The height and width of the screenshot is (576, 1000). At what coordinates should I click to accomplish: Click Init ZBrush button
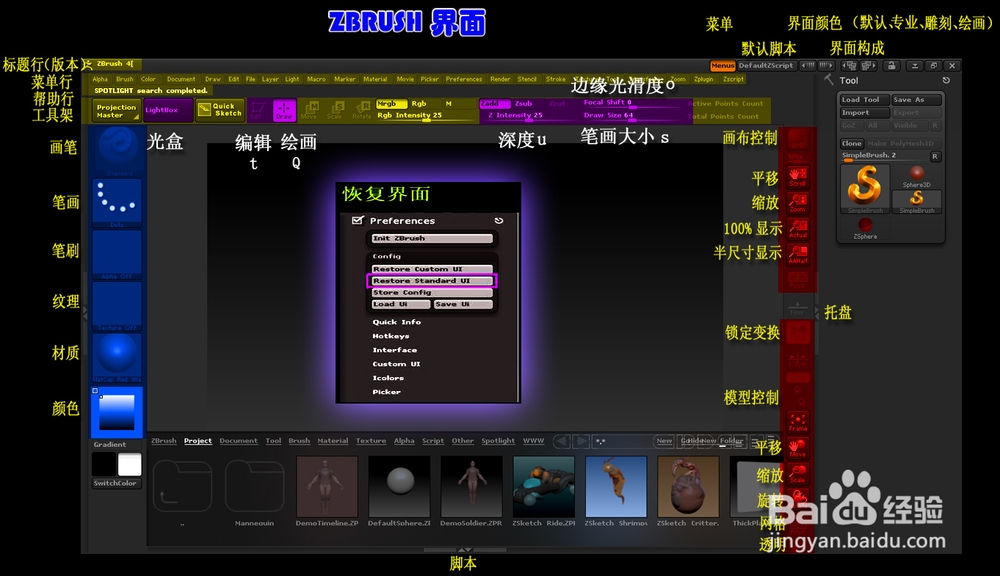[432, 239]
